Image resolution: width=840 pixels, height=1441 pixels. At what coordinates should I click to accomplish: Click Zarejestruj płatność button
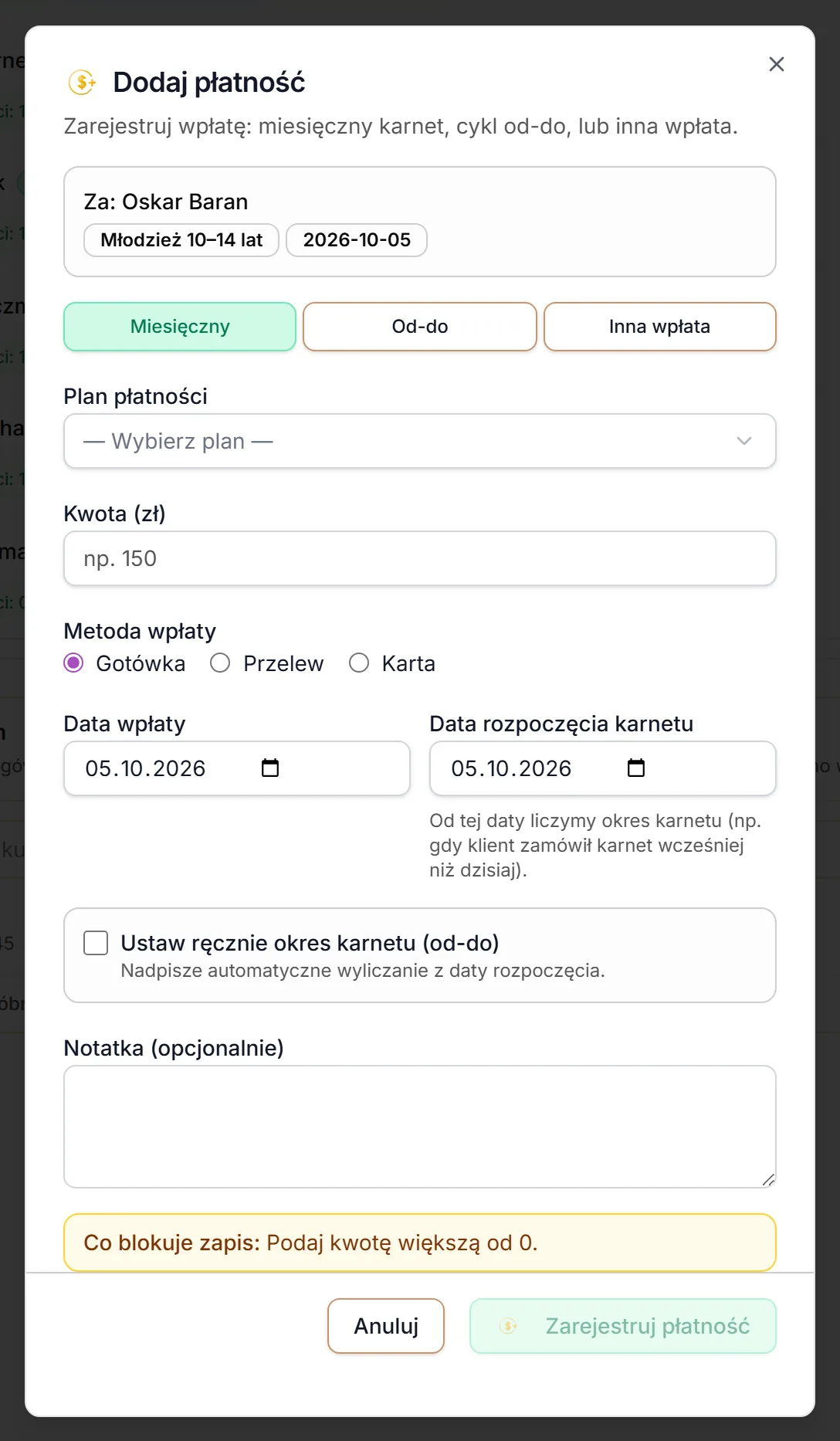[623, 1326]
